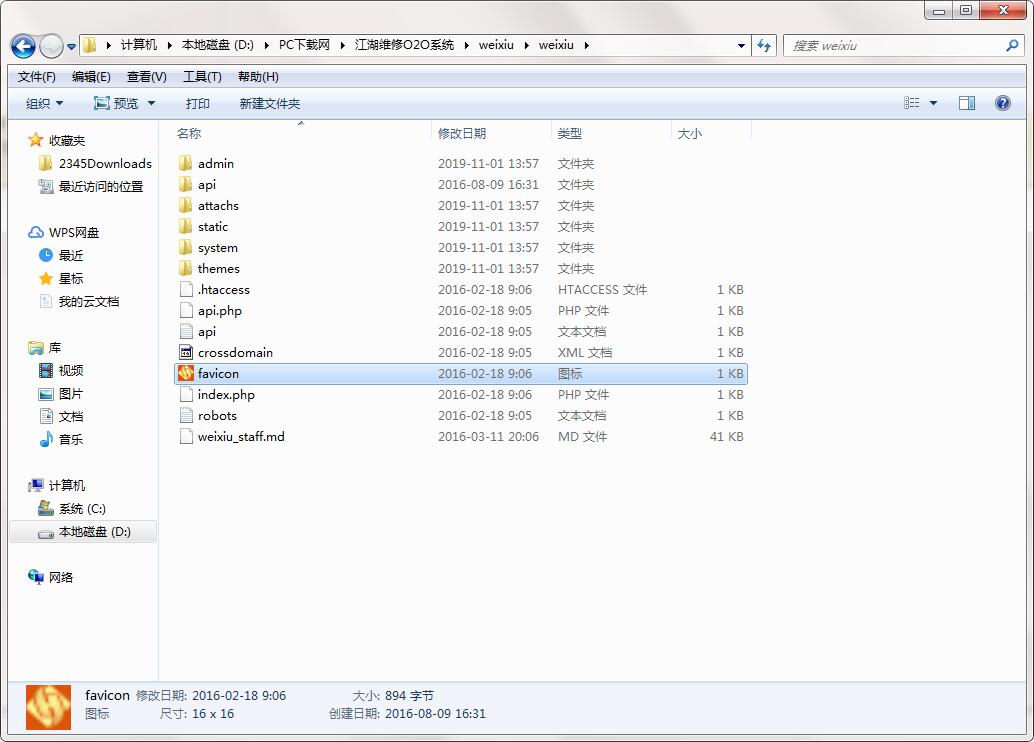1034x742 pixels.
Task: Select the robots text document icon
Action: tap(186, 416)
